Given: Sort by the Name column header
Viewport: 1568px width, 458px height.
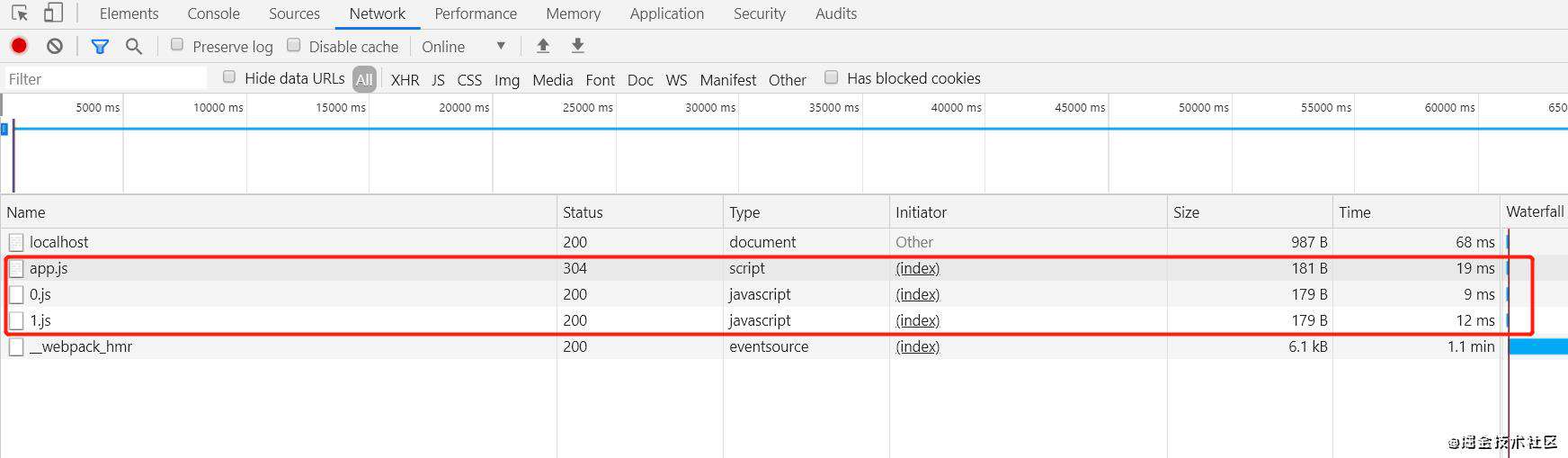Looking at the screenshot, I should 279,212.
